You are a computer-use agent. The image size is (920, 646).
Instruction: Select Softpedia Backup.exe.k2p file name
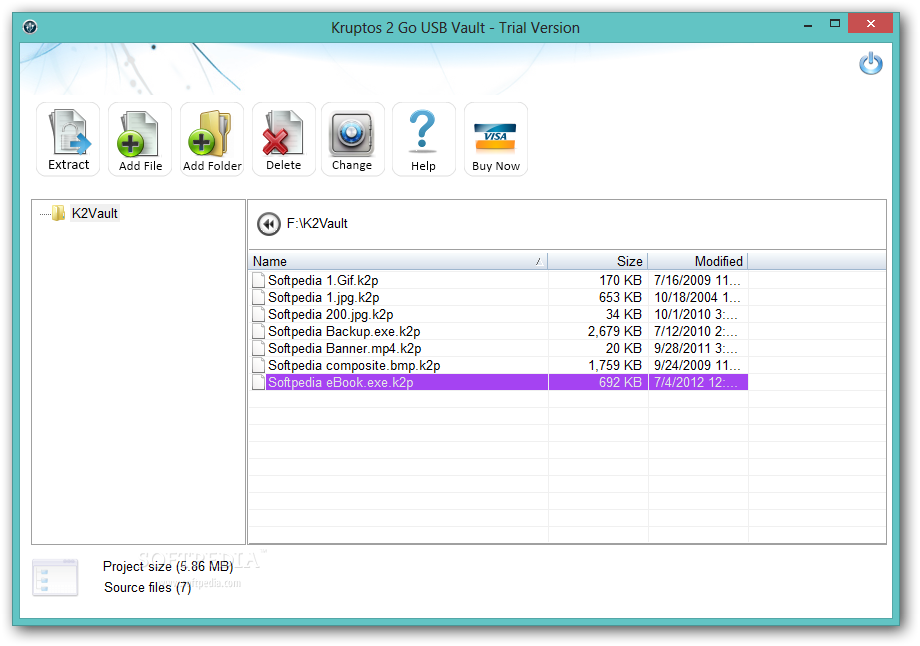tap(344, 332)
